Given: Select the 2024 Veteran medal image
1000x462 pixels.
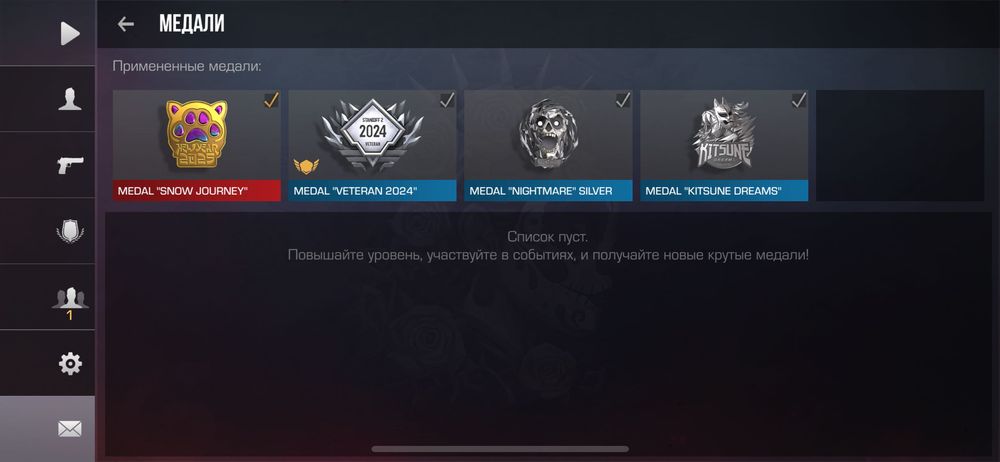Looking at the screenshot, I should click(372, 135).
